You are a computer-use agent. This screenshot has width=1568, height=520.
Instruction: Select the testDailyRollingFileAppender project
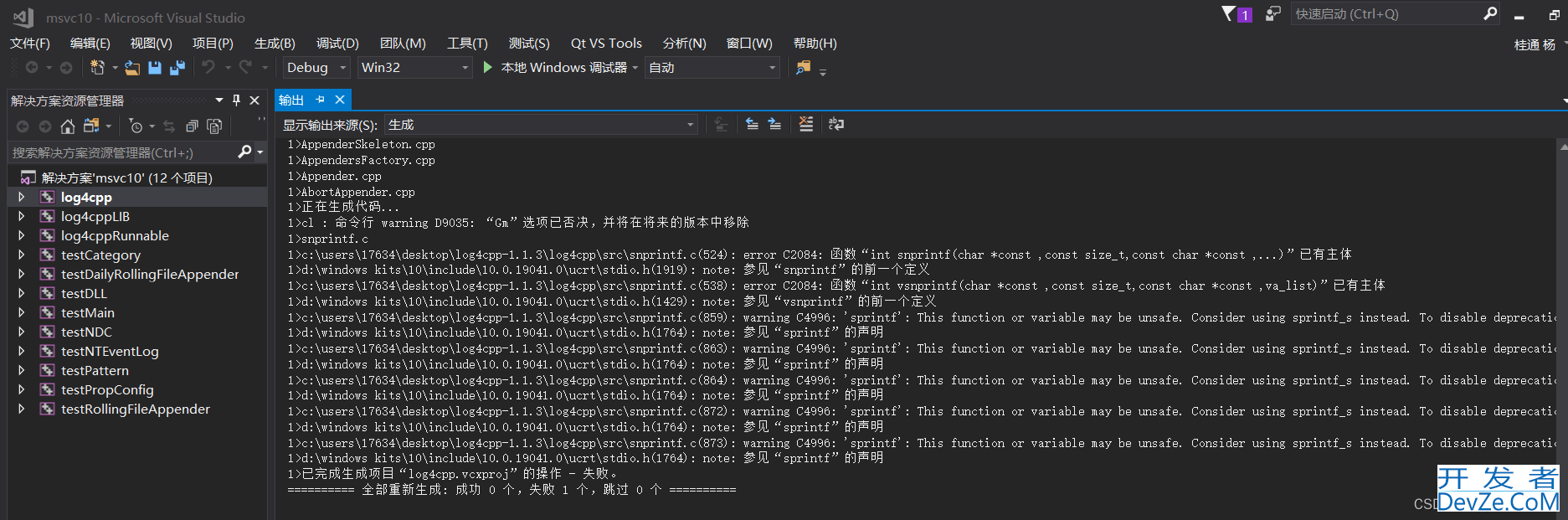[x=150, y=274]
